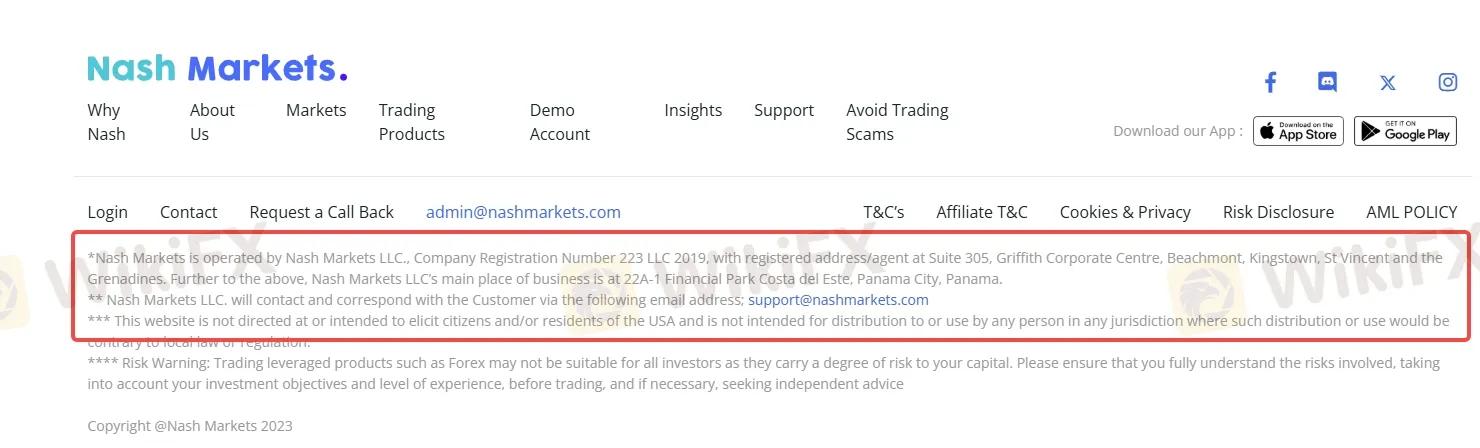This screenshot has height=448, width=1480.
Task: Open the Markets menu item
Action: pos(316,110)
